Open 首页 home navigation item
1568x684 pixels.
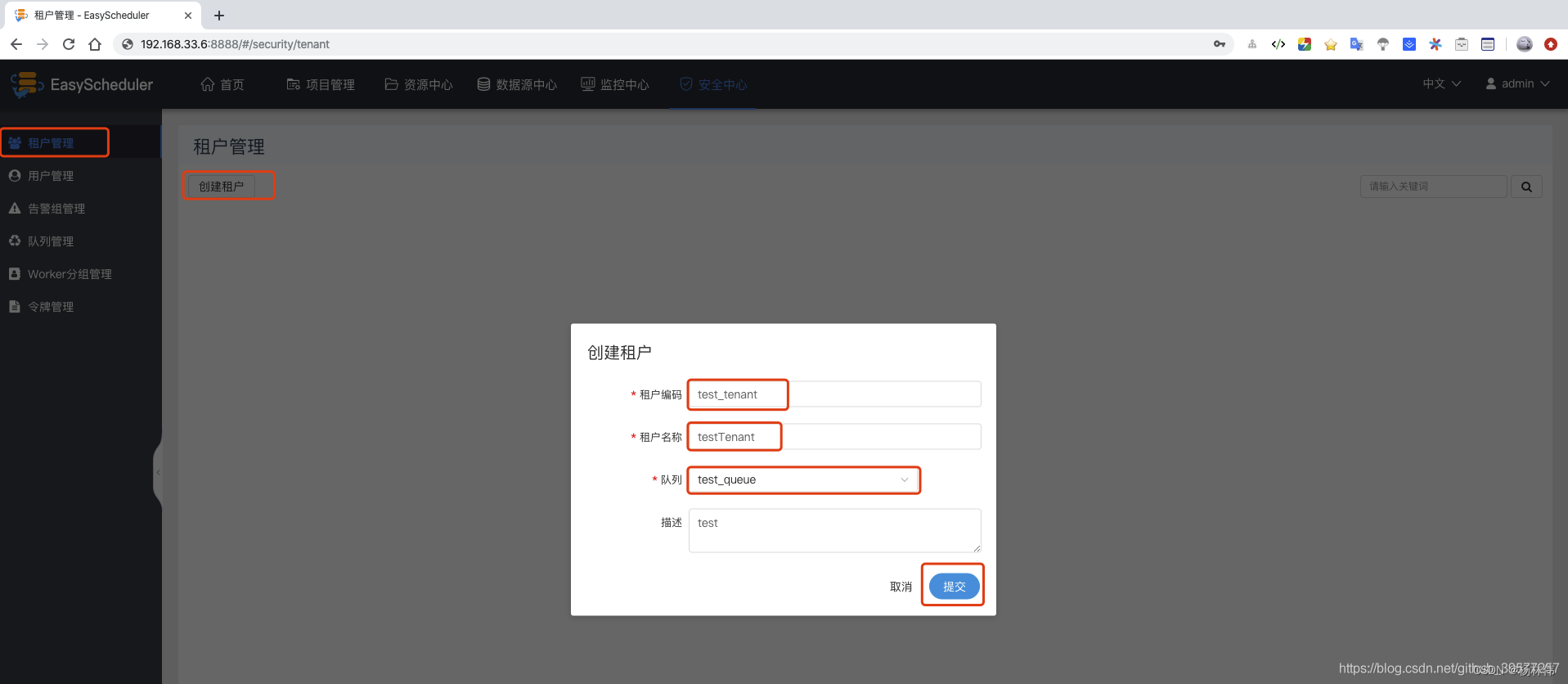tap(222, 84)
